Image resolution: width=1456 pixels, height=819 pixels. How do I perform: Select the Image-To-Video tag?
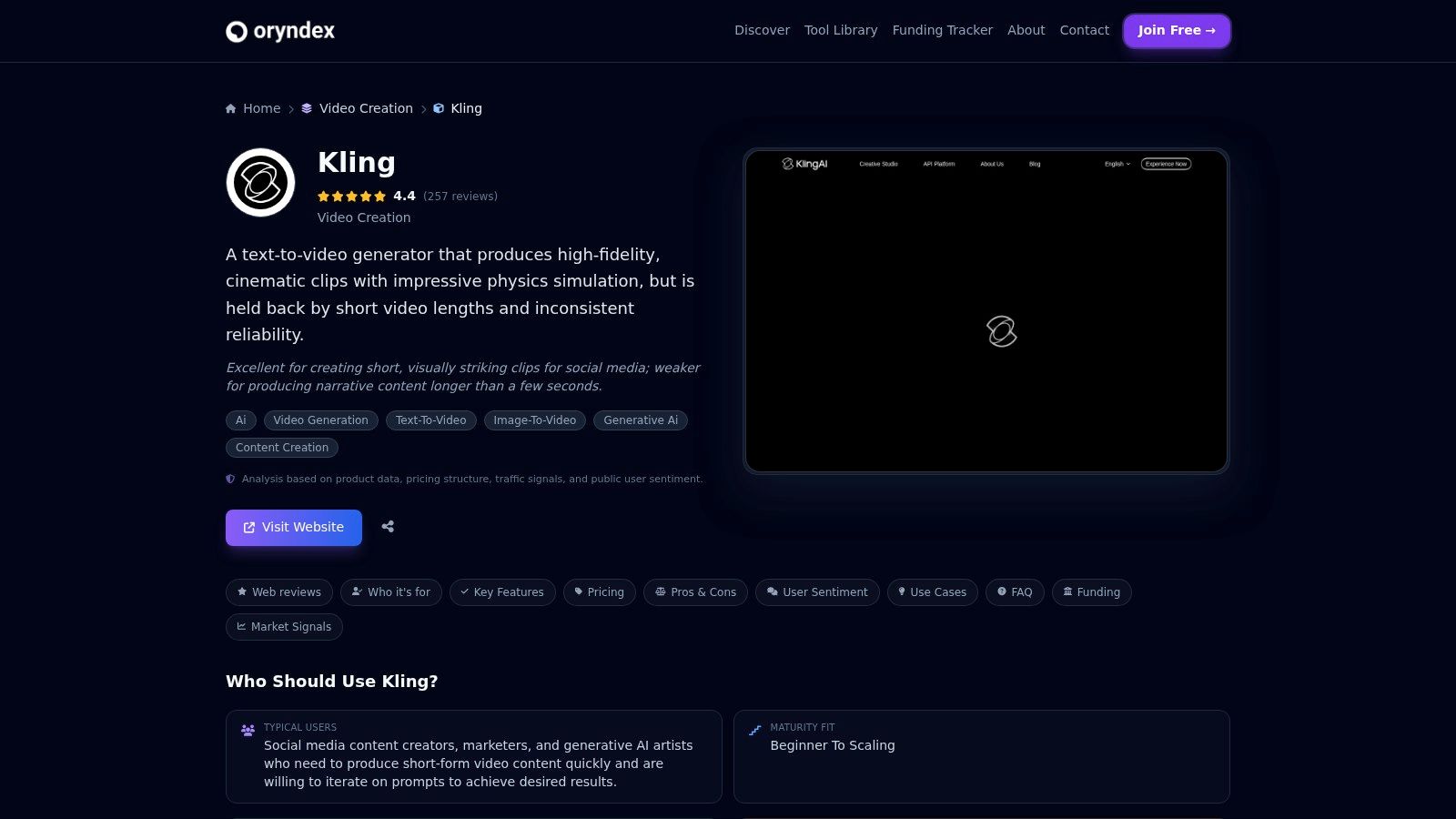click(535, 420)
